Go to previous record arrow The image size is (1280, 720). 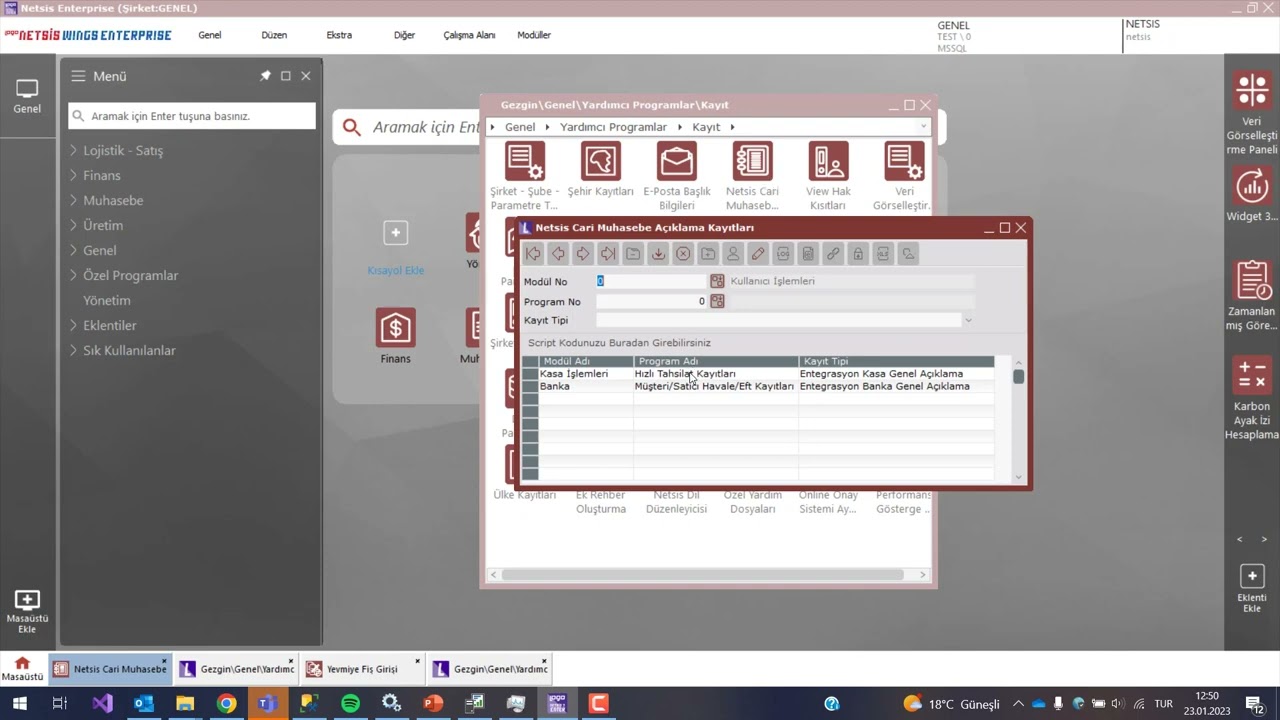tap(558, 254)
